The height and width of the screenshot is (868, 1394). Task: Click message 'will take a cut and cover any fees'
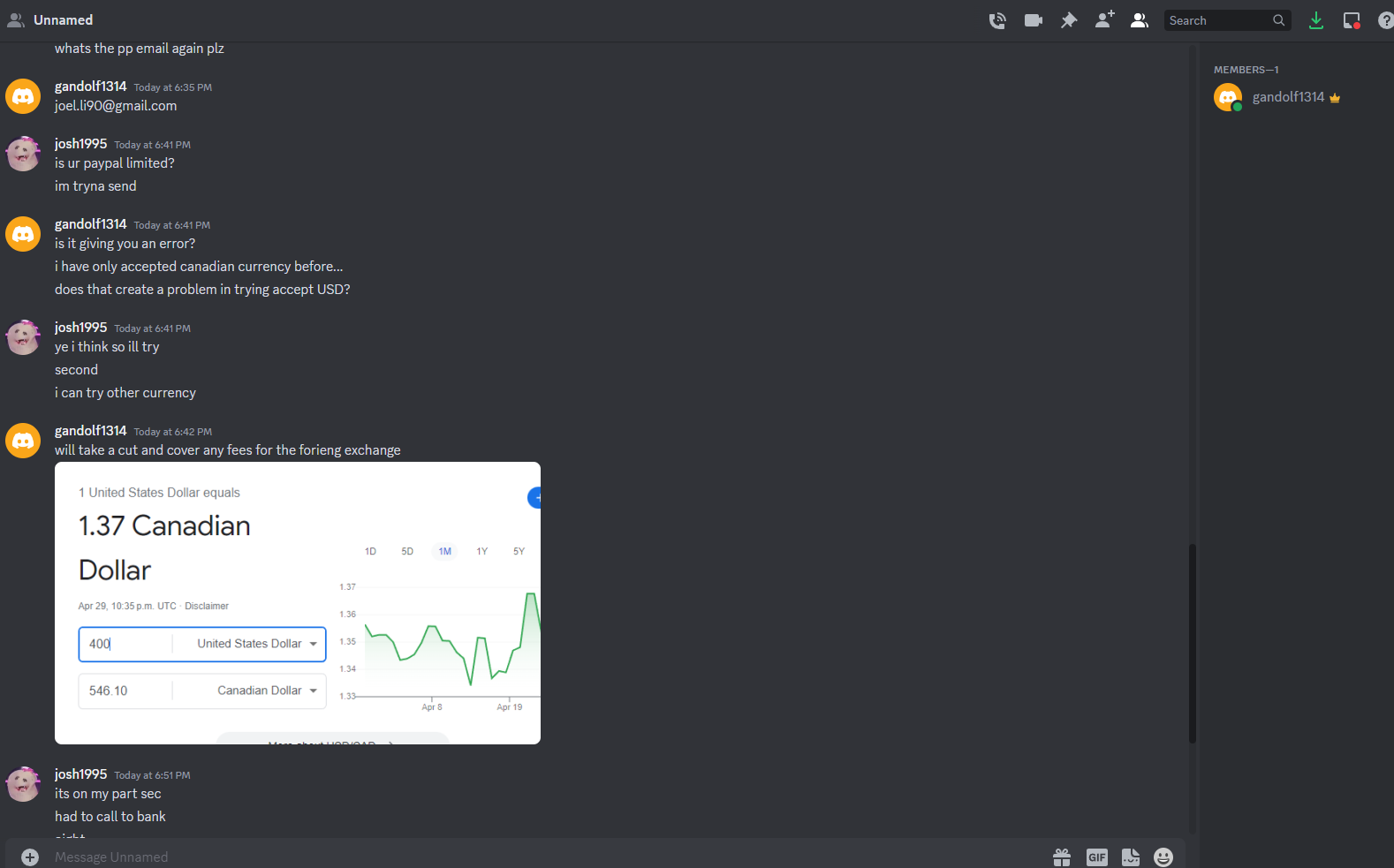(x=228, y=450)
